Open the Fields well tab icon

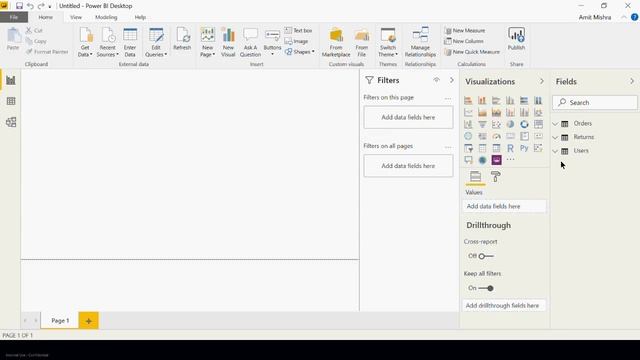[476, 177]
